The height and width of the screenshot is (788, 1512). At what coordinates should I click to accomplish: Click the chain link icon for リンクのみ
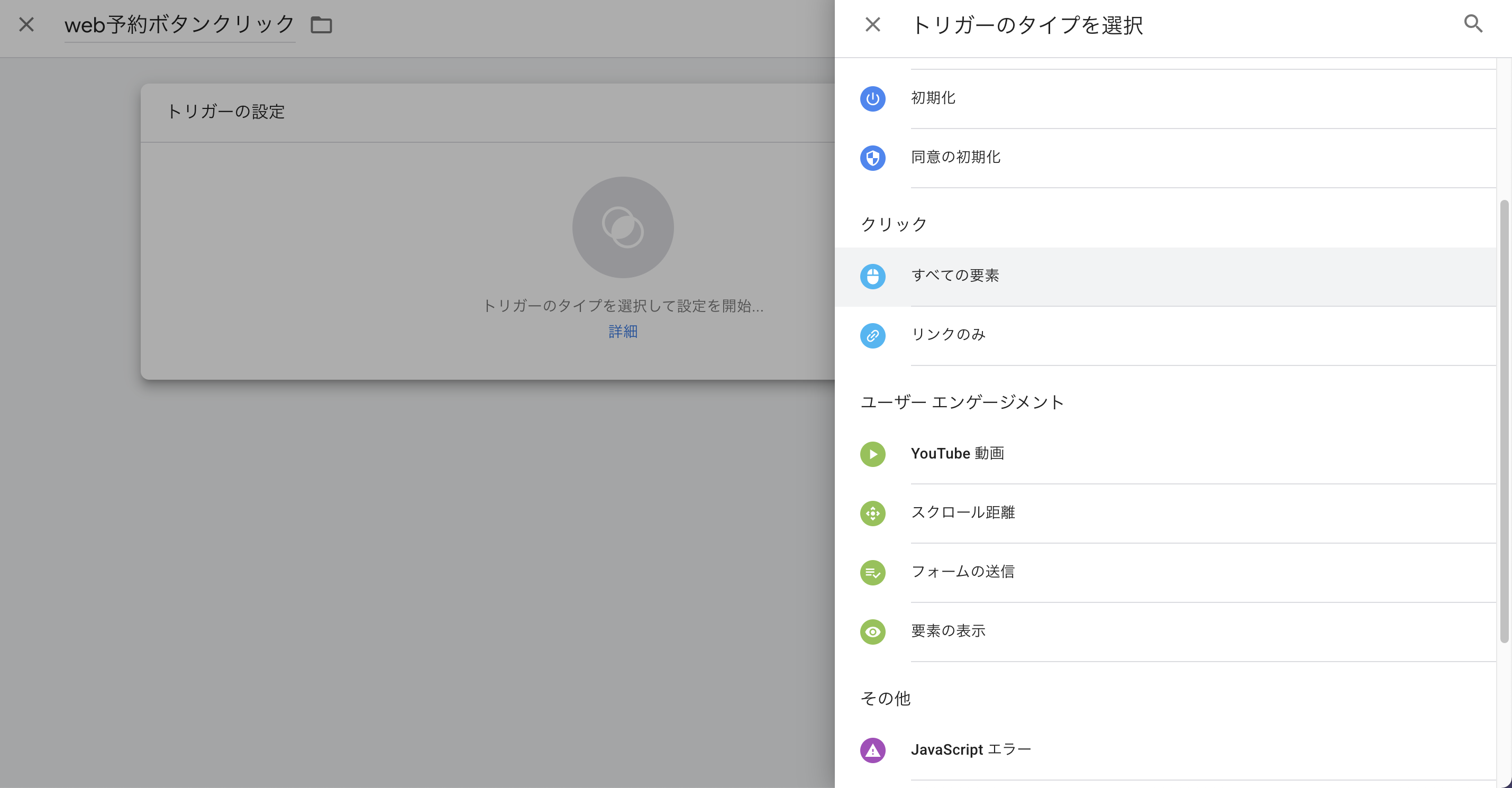point(872,336)
